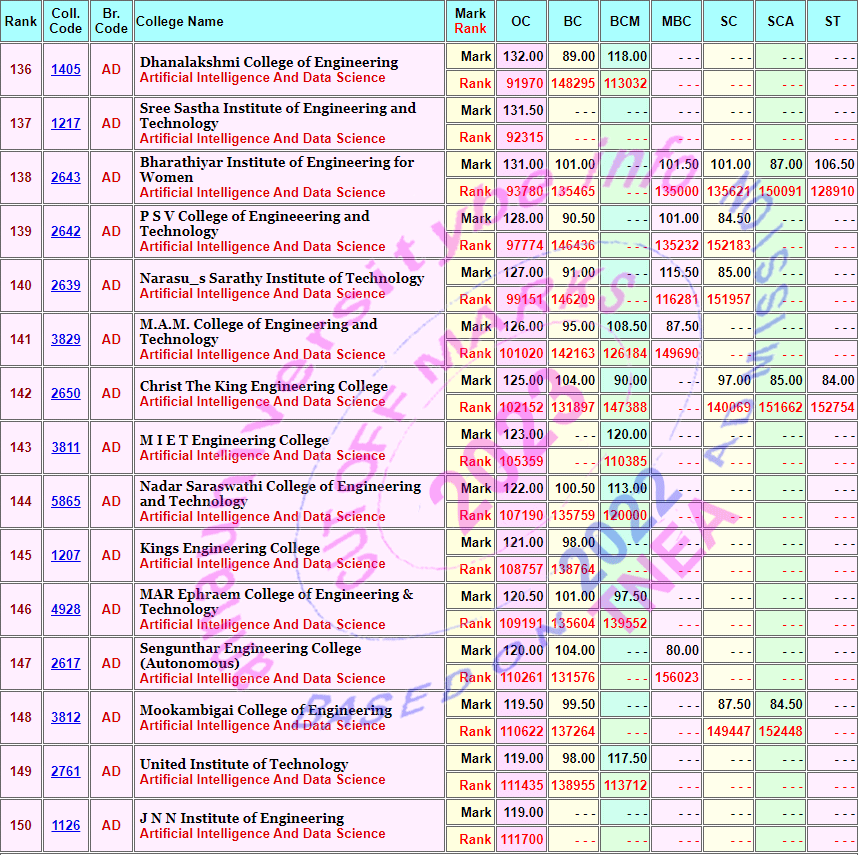
Task: Open college code 1207 link
Action: (x=66, y=556)
